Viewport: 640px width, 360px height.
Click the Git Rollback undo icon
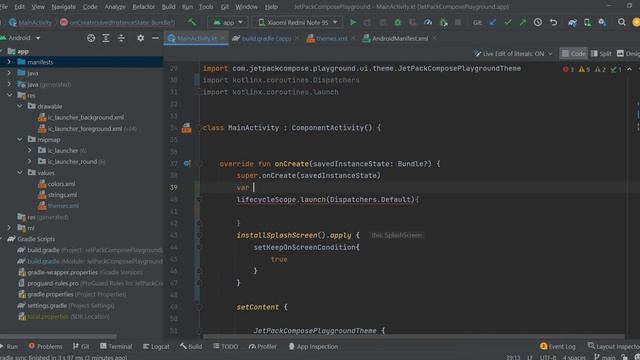pyautogui.click(x=553, y=22)
